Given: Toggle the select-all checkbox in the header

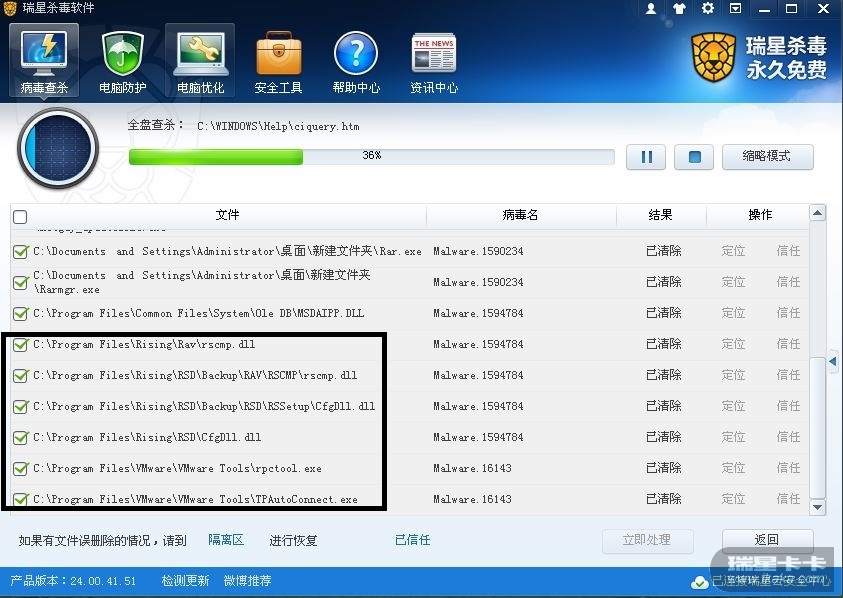Looking at the screenshot, I should click(x=20, y=217).
